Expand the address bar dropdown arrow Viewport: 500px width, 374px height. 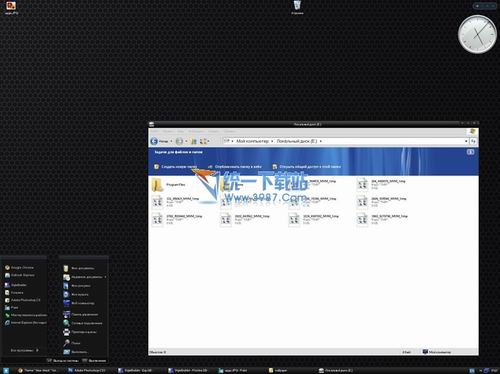pyautogui.click(x=466, y=141)
